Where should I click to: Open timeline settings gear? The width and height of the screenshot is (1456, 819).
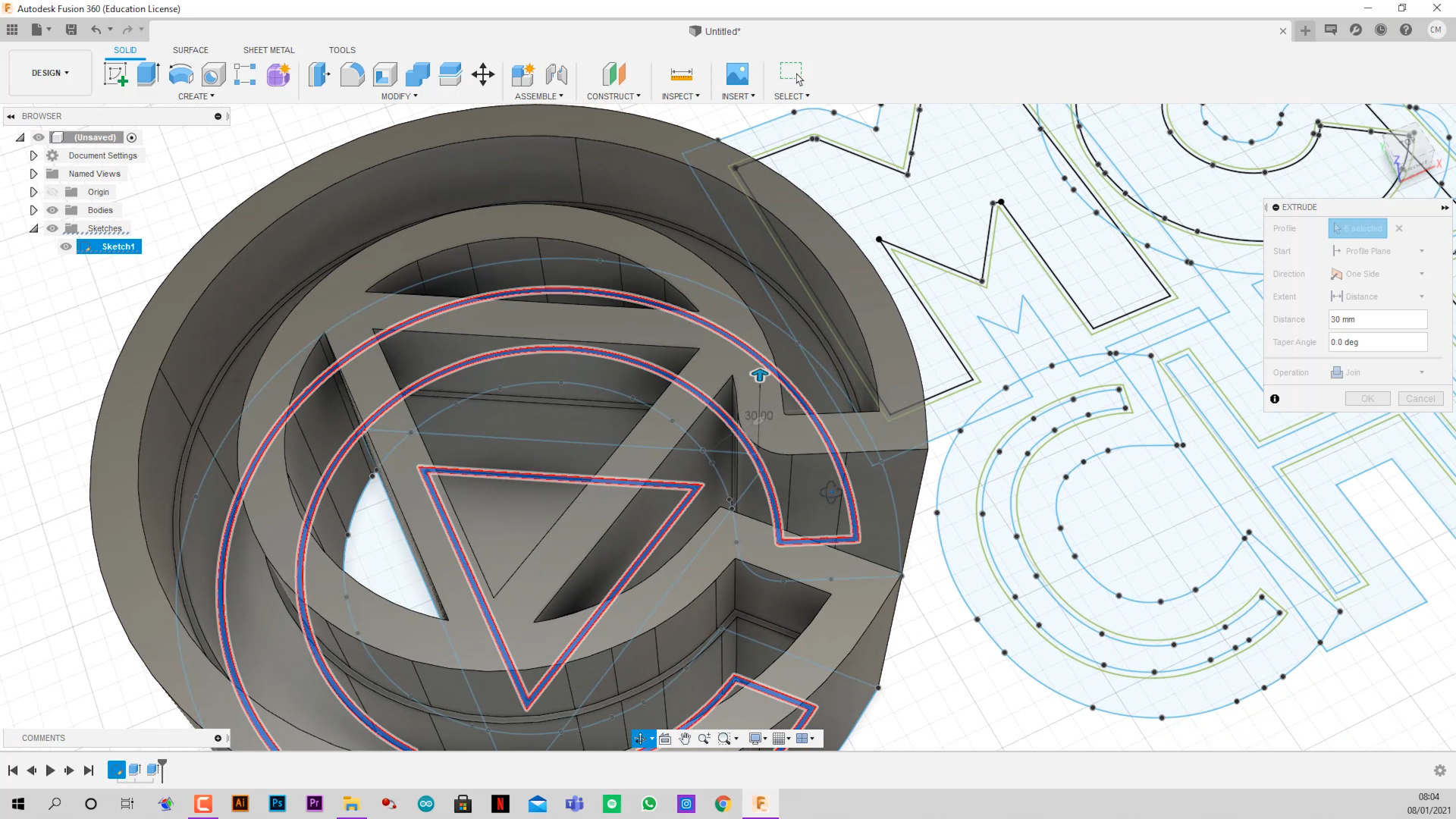[1440, 770]
